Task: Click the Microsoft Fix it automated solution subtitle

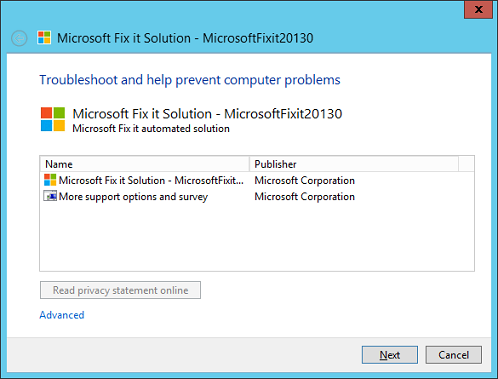Action: (151, 128)
